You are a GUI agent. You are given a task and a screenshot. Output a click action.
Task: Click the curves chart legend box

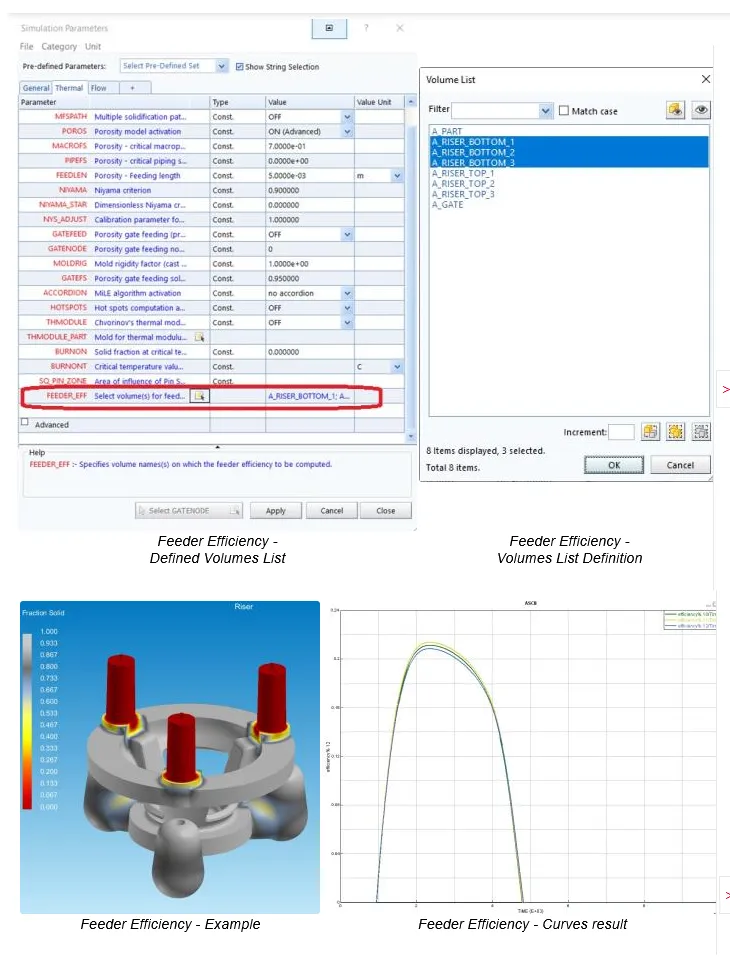coord(690,620)
